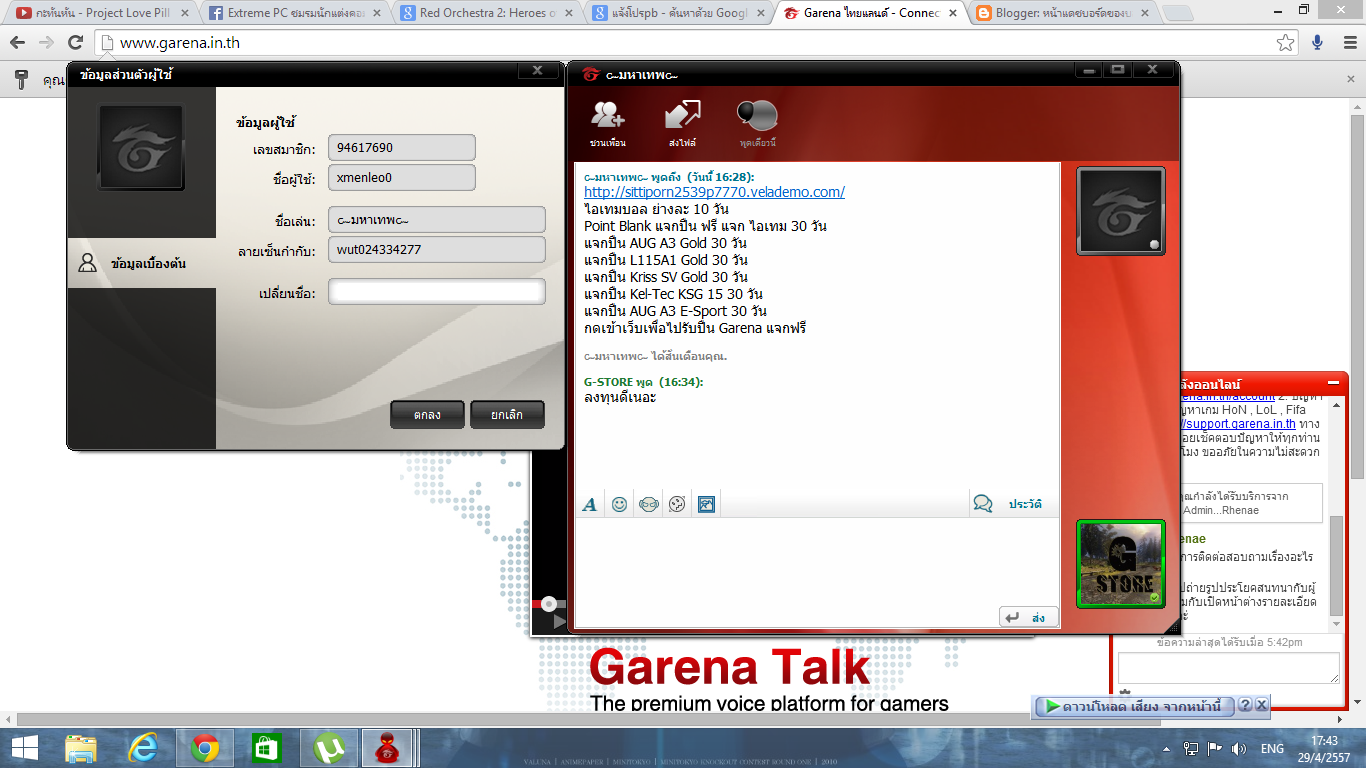Viewport: 1366px width, 768px height.
Task: Reload the page with the refresh icon
Action: point(75,43)
